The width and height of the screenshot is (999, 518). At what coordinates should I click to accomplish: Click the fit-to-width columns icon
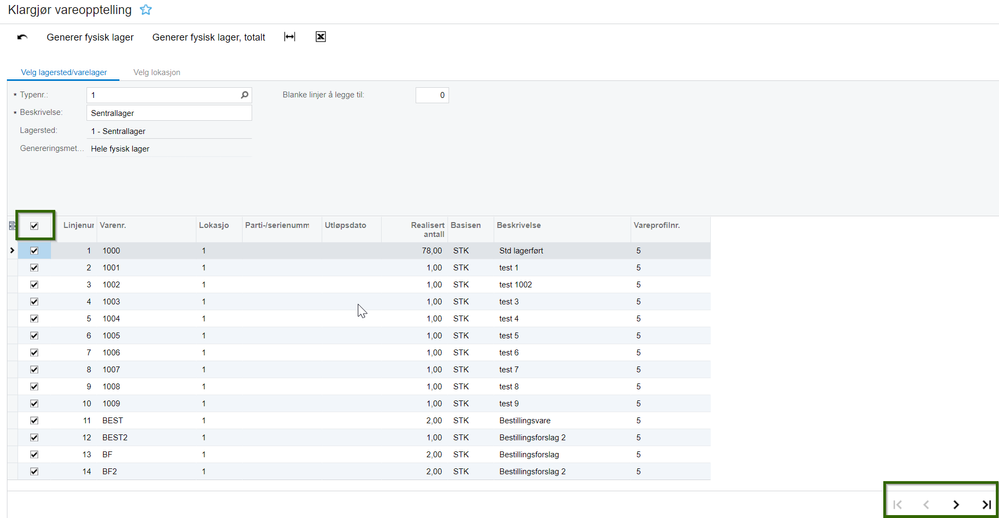pyautogui.click(x=289, y=37)
